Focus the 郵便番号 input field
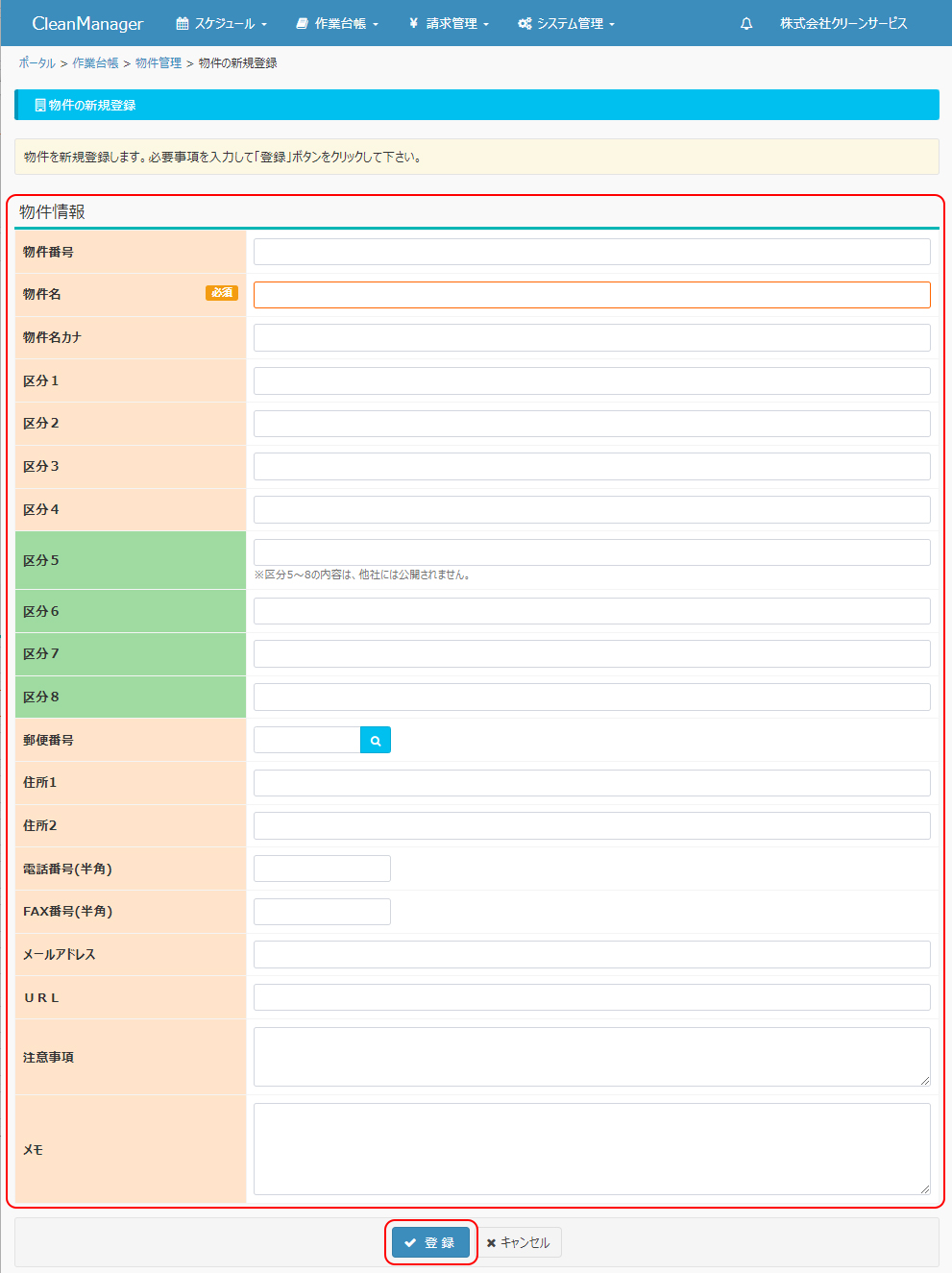The image size is (952, 1273). pos(306,740)
